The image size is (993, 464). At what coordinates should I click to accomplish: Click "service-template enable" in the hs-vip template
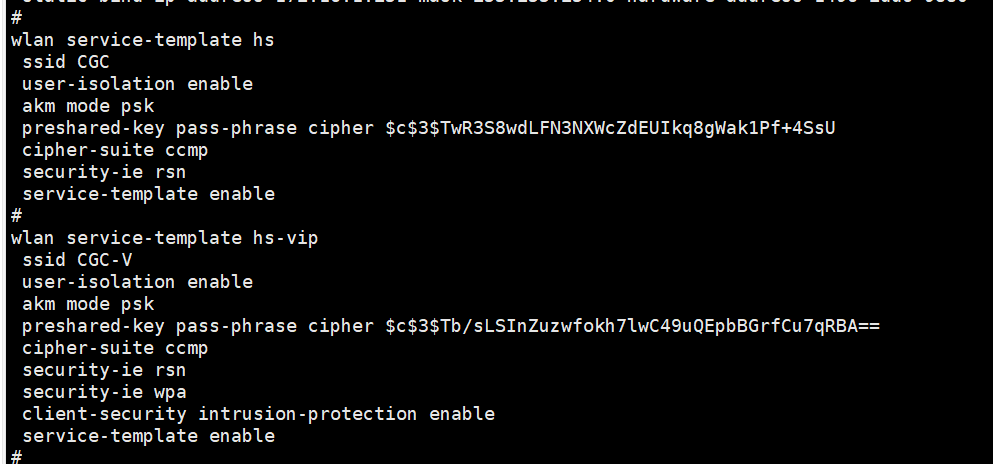click(x=148, y=436)
